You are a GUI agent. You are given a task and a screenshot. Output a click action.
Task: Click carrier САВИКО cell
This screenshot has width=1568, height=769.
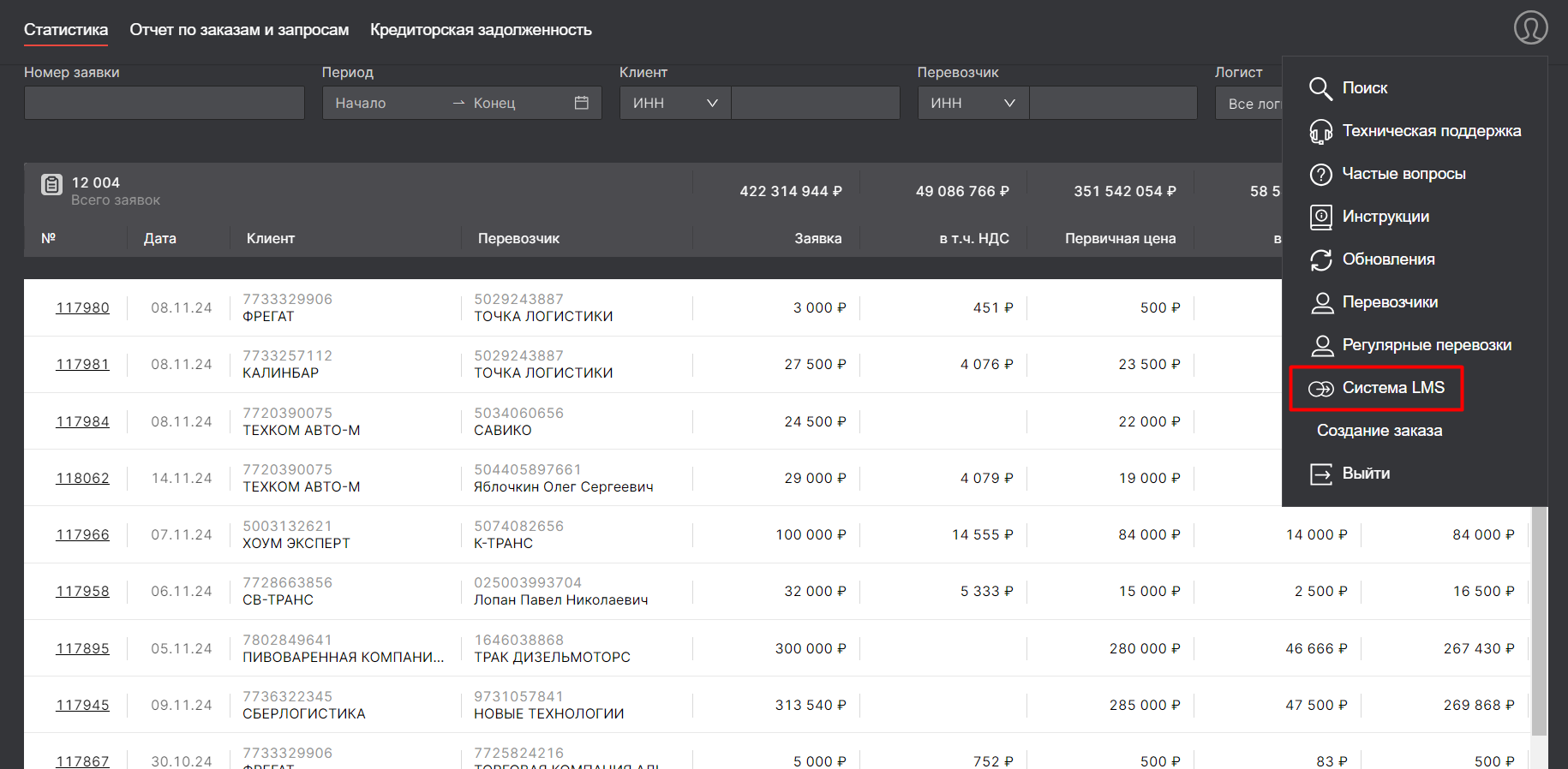point(502,430)
